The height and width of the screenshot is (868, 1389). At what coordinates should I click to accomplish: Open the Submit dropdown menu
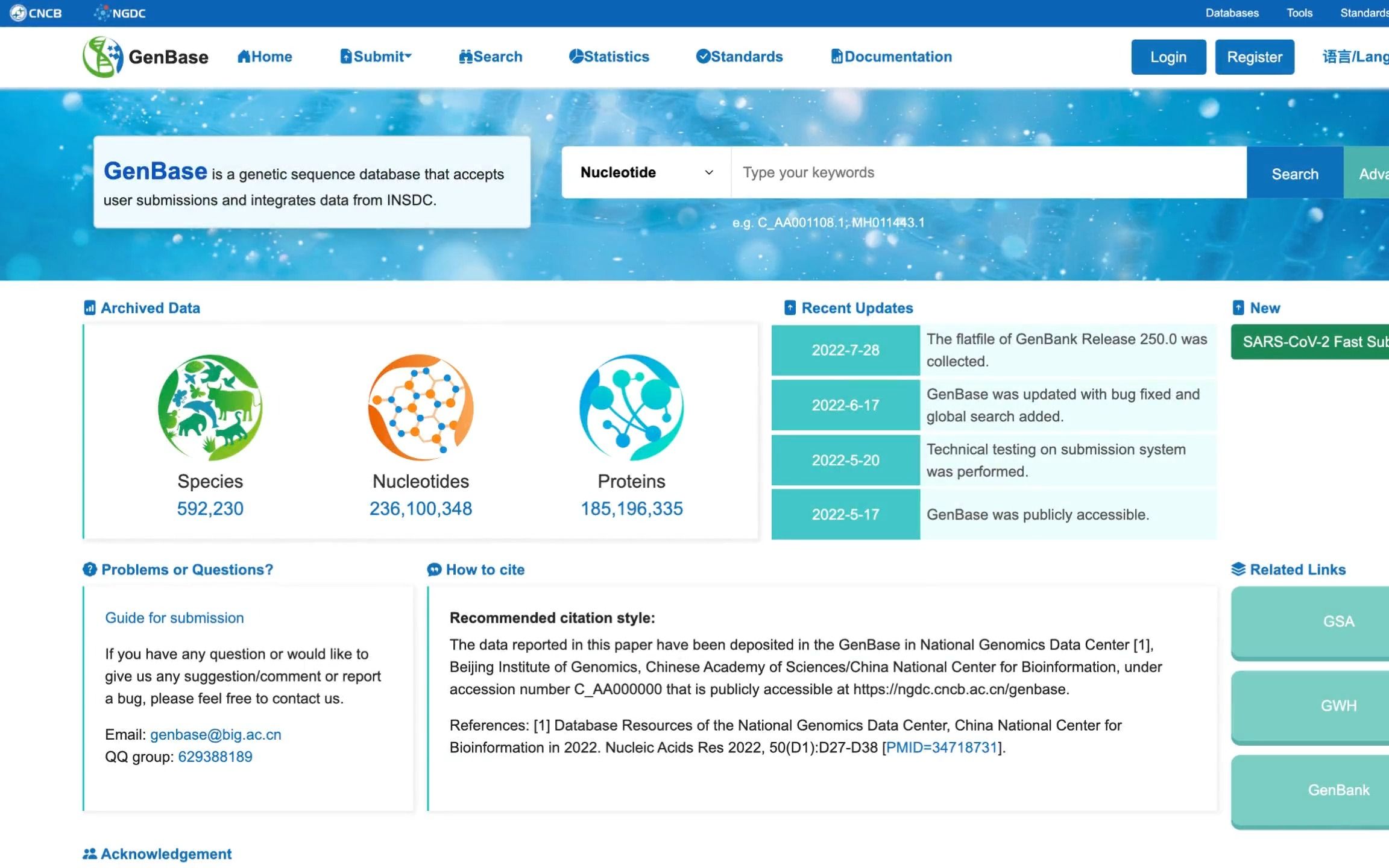point(376,57)
